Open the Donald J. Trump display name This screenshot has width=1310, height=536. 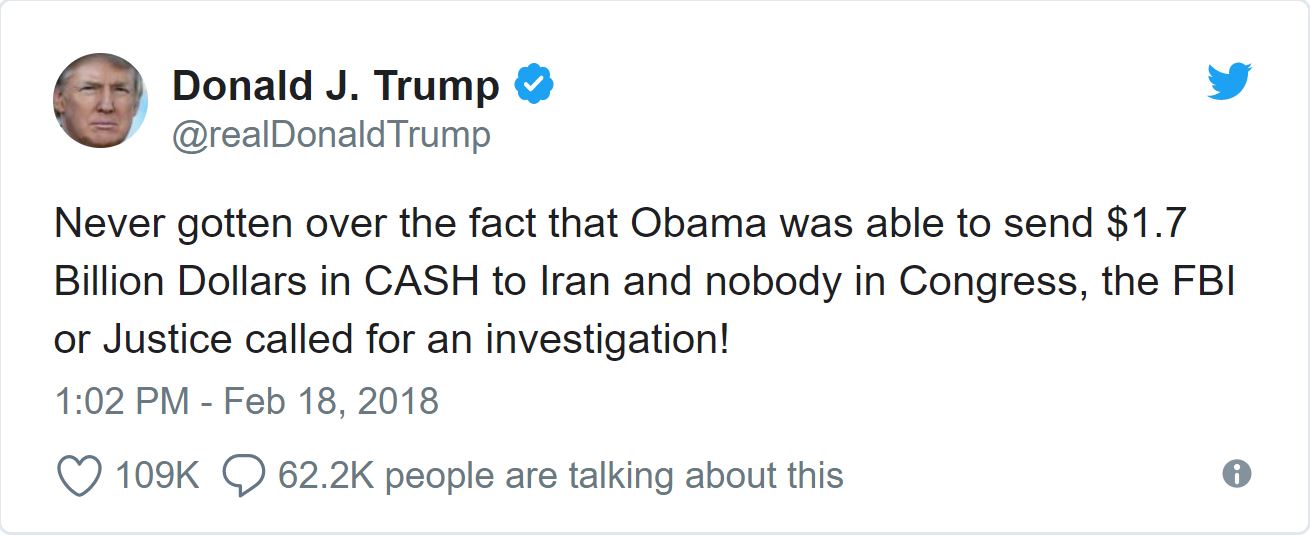pyautogui.click(x=336, y=87)
